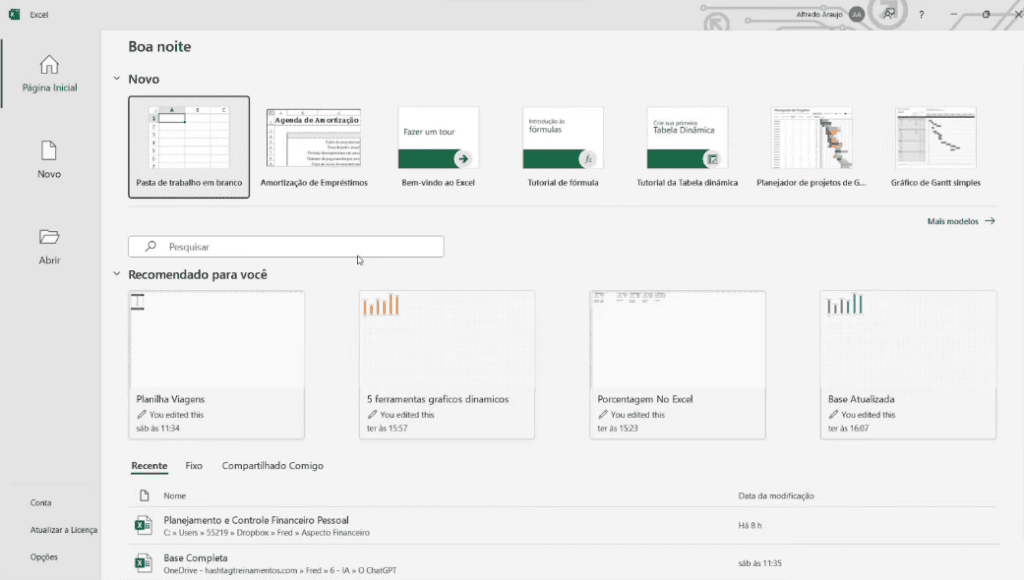1024x580 pixels.
Task: Open Opções in the sidebar
Action: (x=44, y=557)
